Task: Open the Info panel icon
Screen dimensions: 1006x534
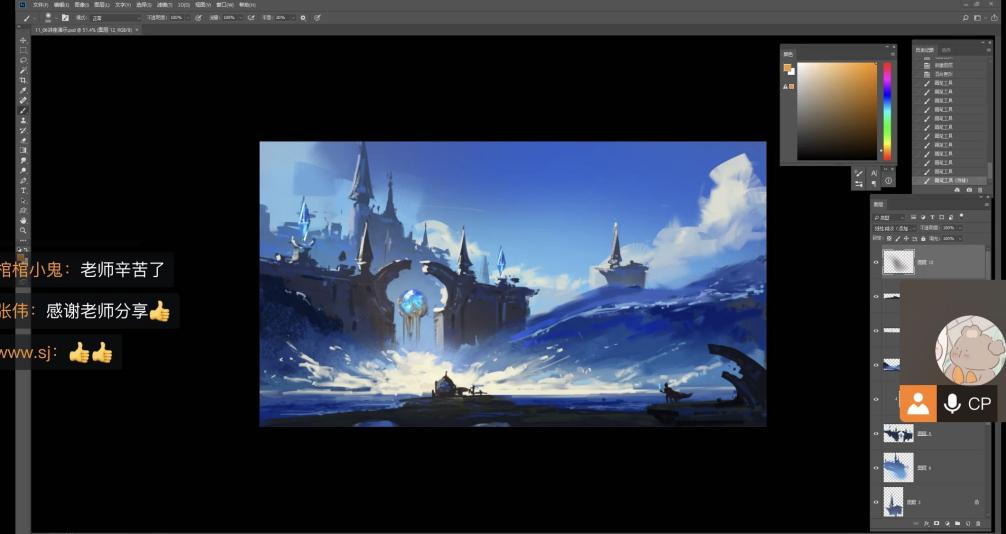Action: click(889, 181)
